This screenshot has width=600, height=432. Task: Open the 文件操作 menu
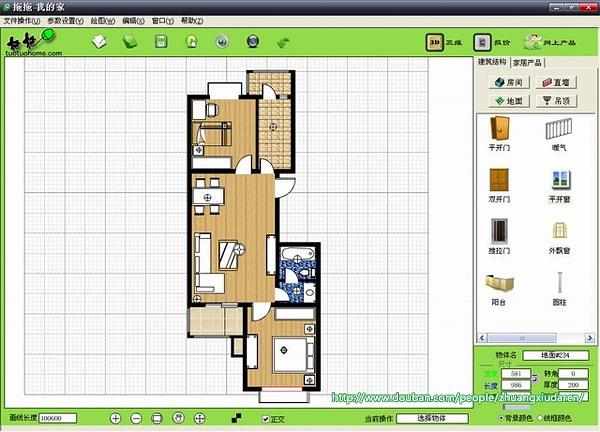coord(22,20)
